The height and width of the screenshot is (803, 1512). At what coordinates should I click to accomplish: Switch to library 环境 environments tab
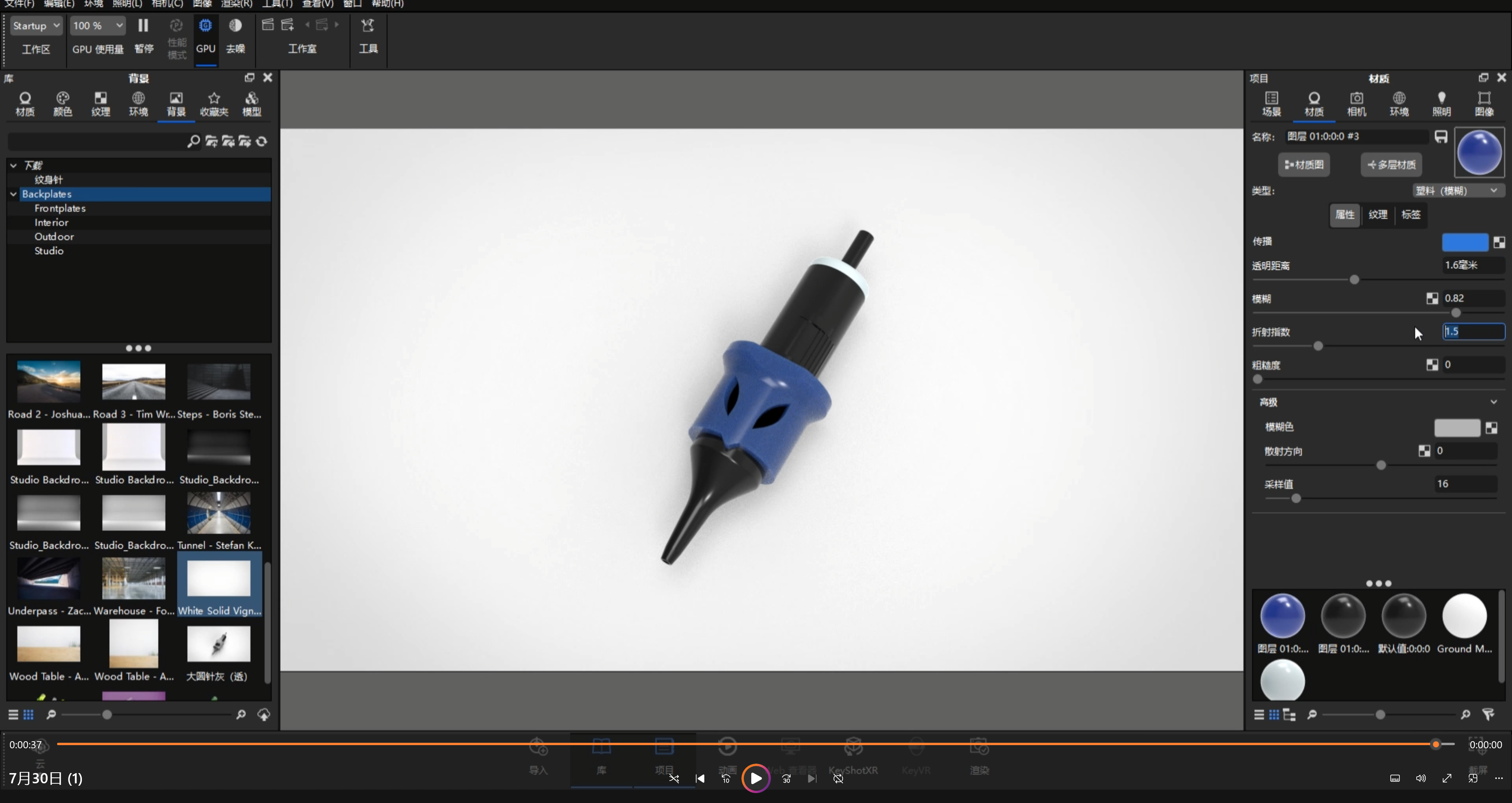(x=139, y=104)
